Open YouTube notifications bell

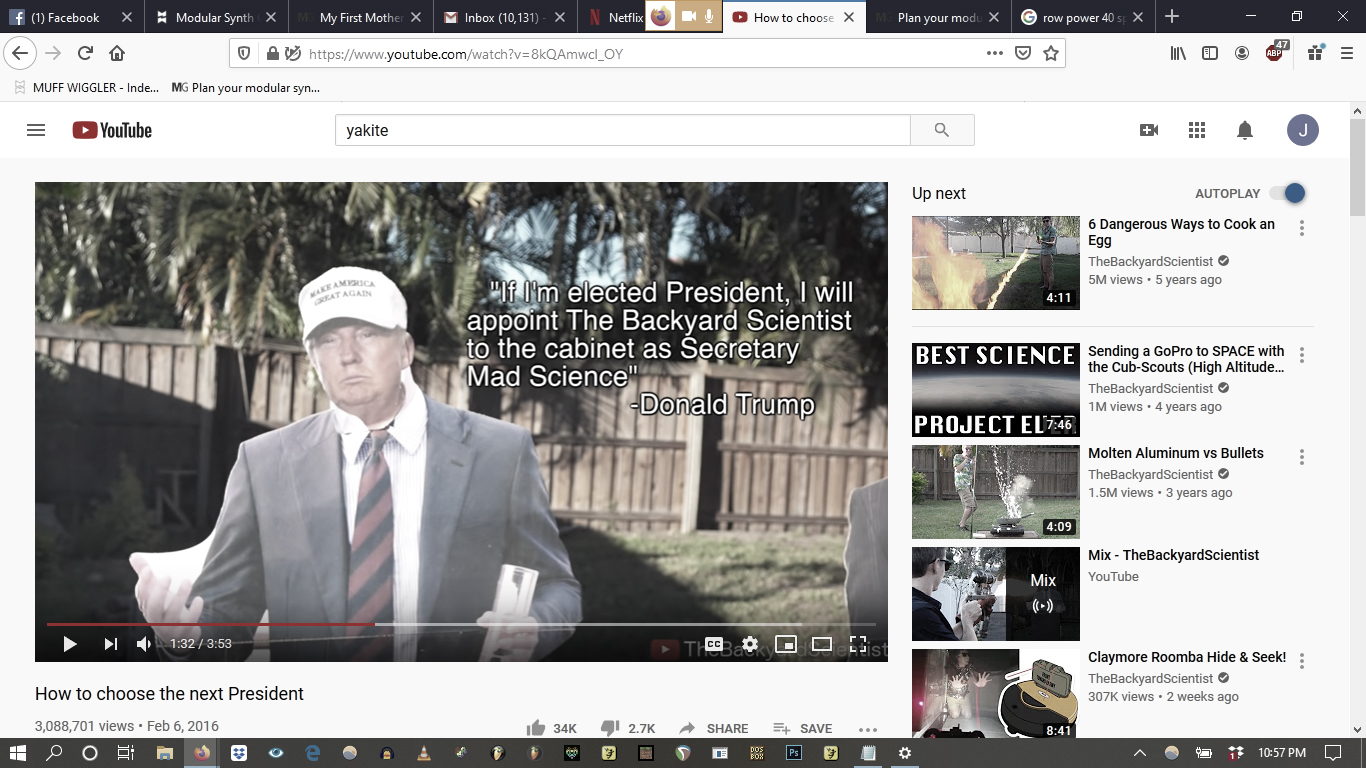pos(1245,130)
